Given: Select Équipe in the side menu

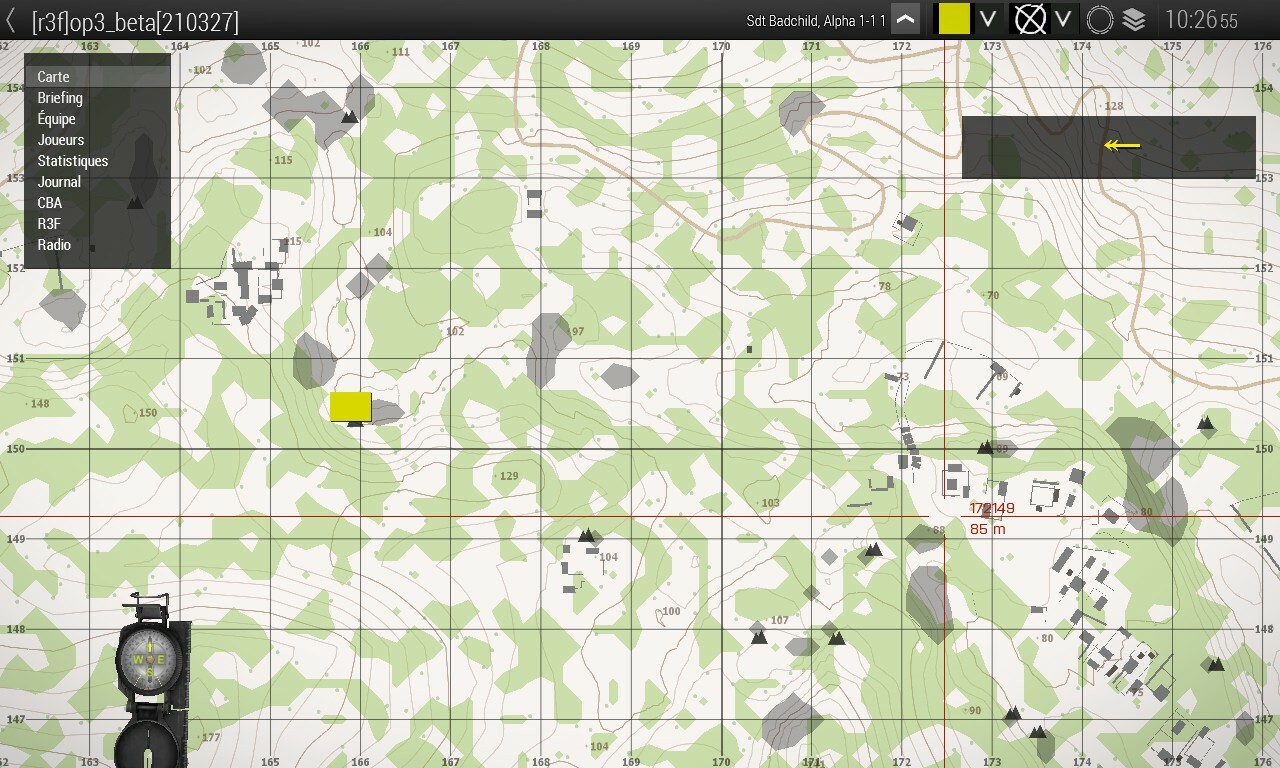Looking at the screenshot, I should pyautogui.click(x=57, y=119).
